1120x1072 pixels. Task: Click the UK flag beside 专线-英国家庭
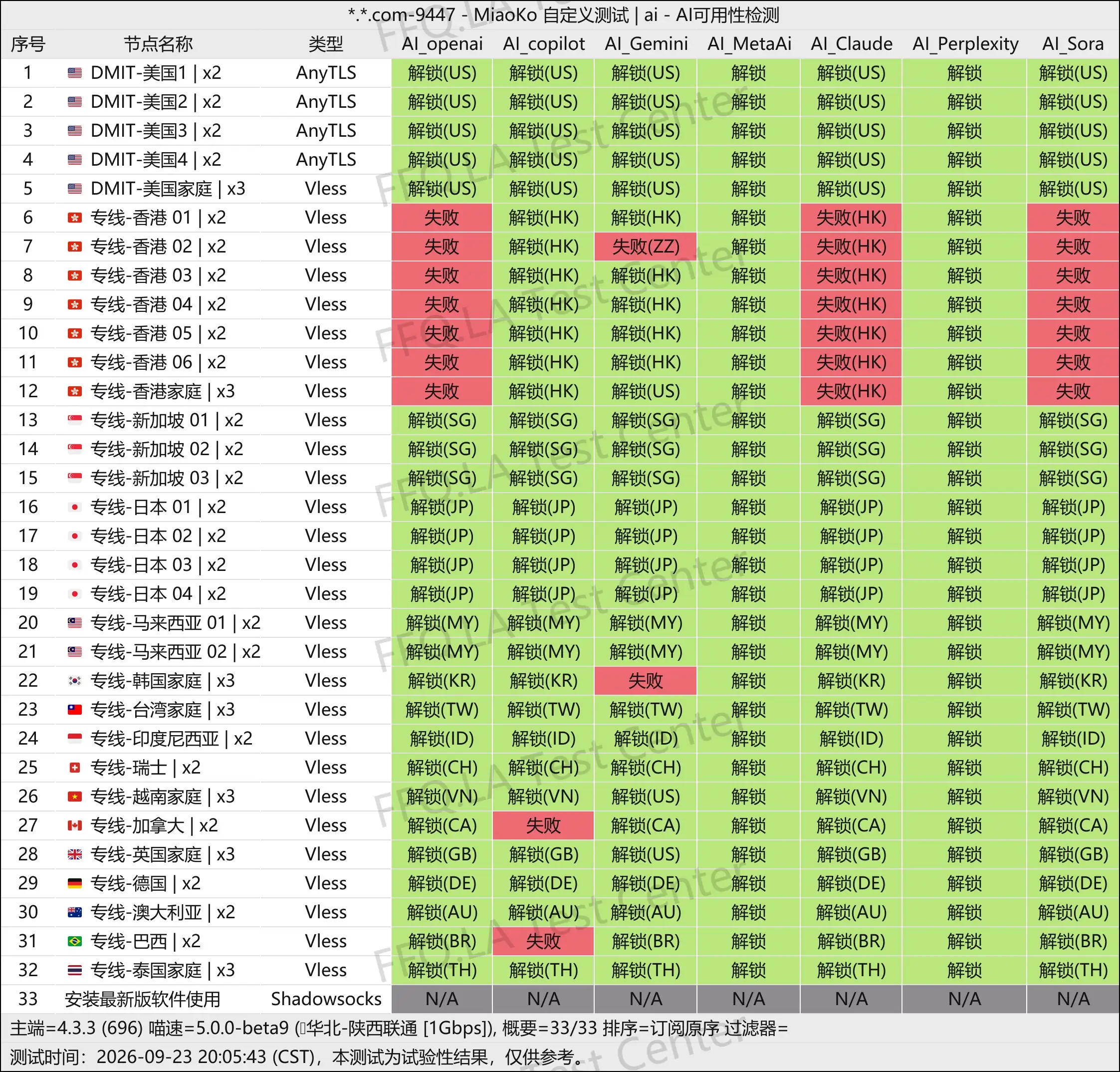[x=74, y=854]
